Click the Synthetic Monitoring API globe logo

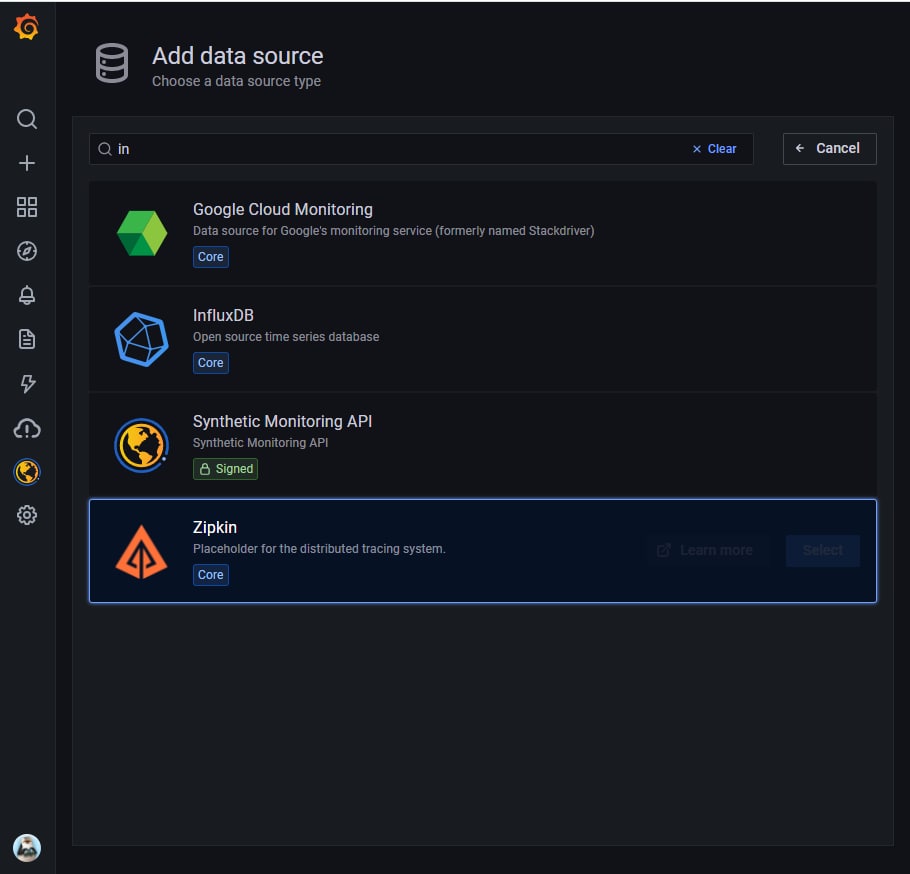coord(142,445)
